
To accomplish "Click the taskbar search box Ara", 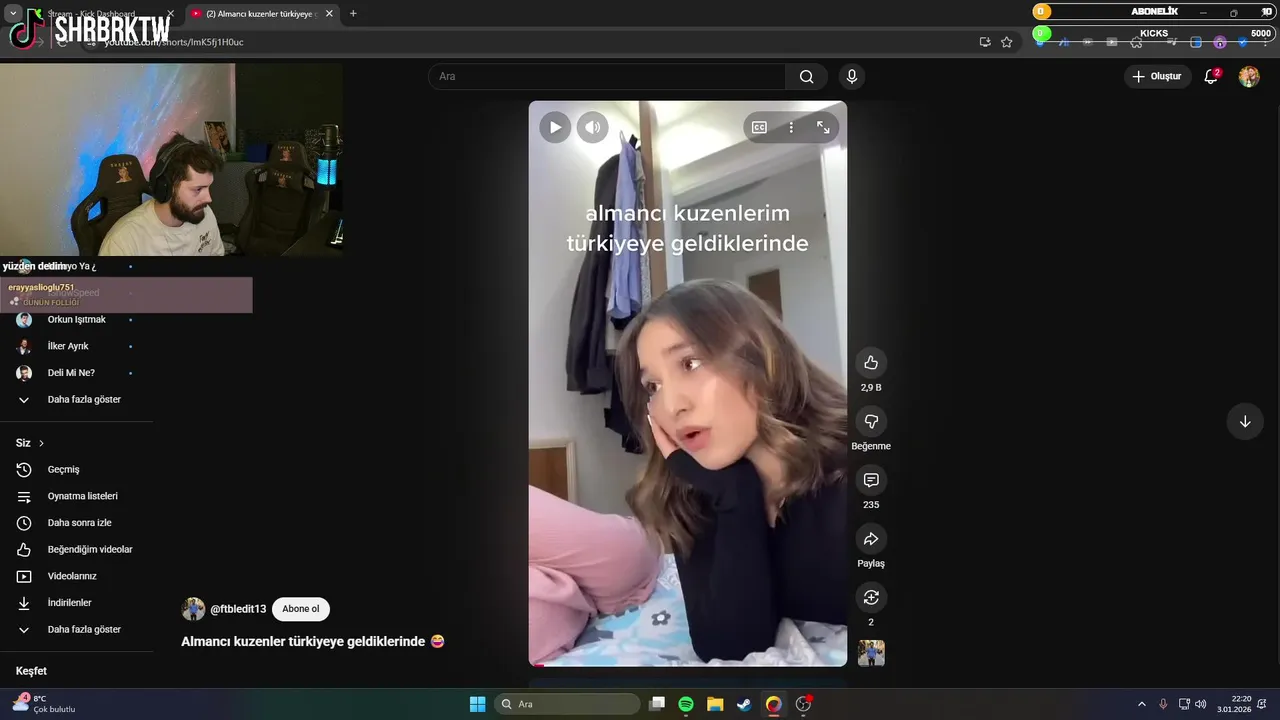I will [568, 704].
